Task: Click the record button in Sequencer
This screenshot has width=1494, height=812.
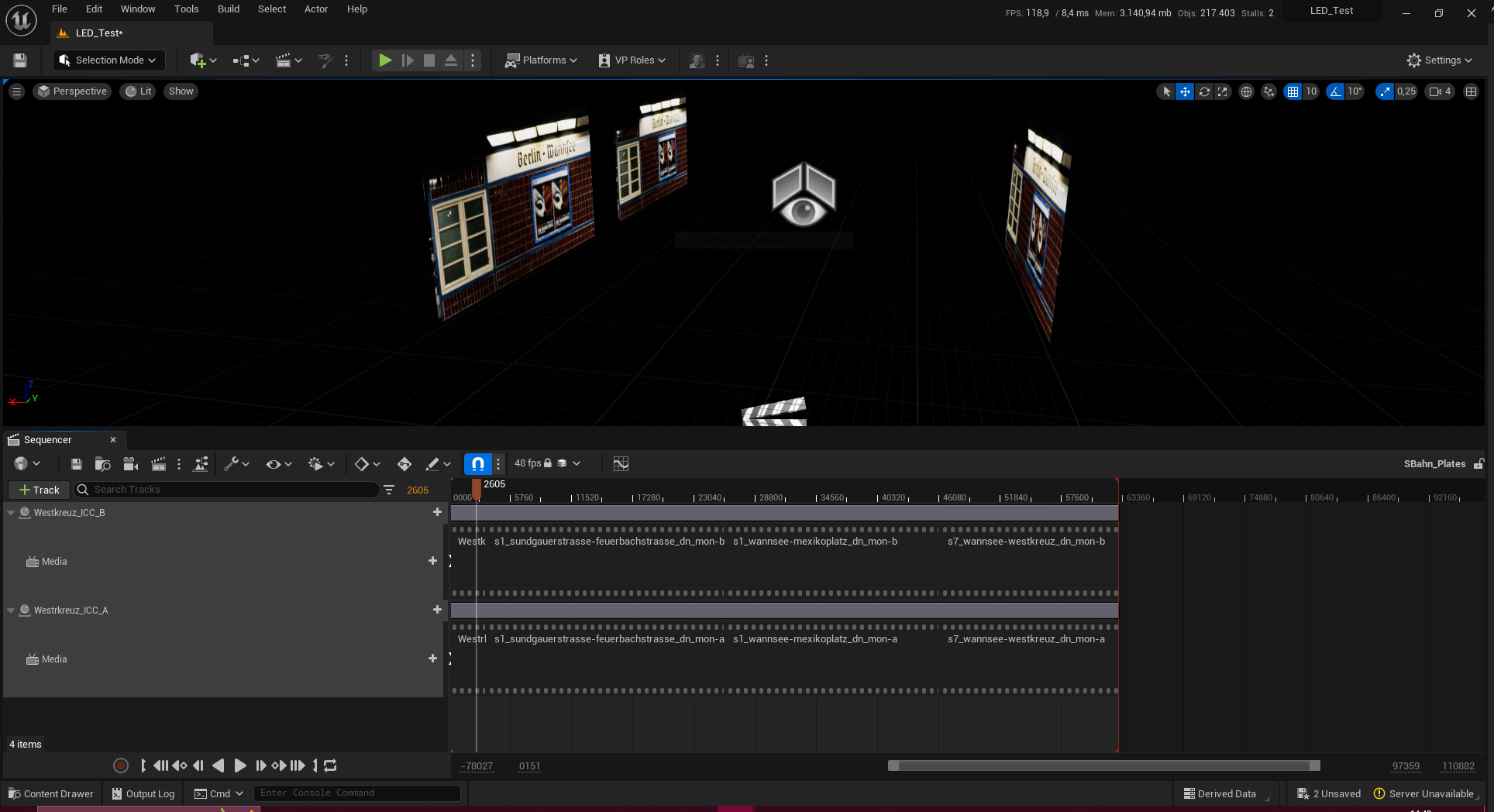Action: [x=121, y=766]
